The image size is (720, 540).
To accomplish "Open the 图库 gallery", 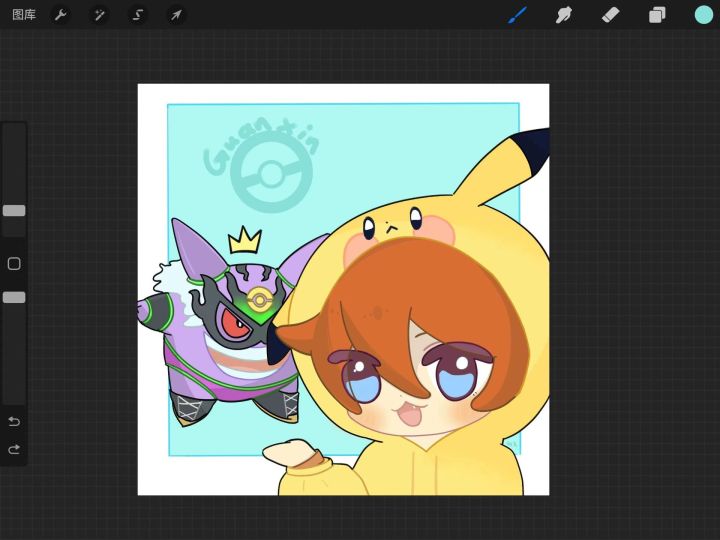I will pyautogui.click(x=24, y=15).
